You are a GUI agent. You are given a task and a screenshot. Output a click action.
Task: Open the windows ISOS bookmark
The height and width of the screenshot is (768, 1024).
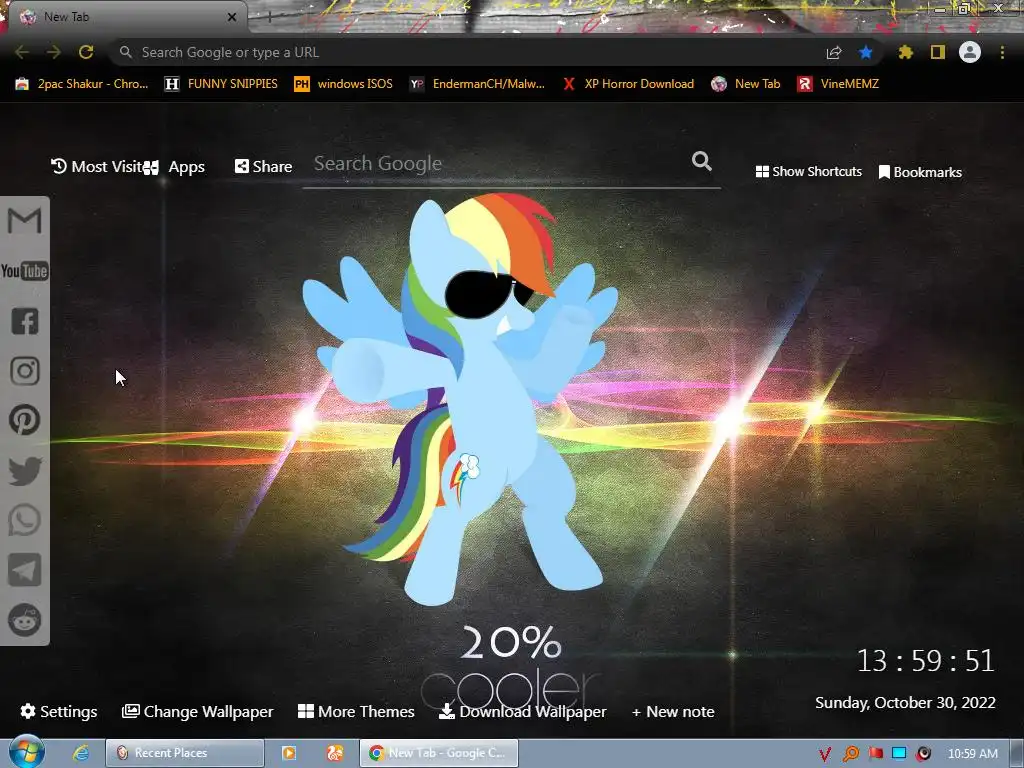coord(344,84)
